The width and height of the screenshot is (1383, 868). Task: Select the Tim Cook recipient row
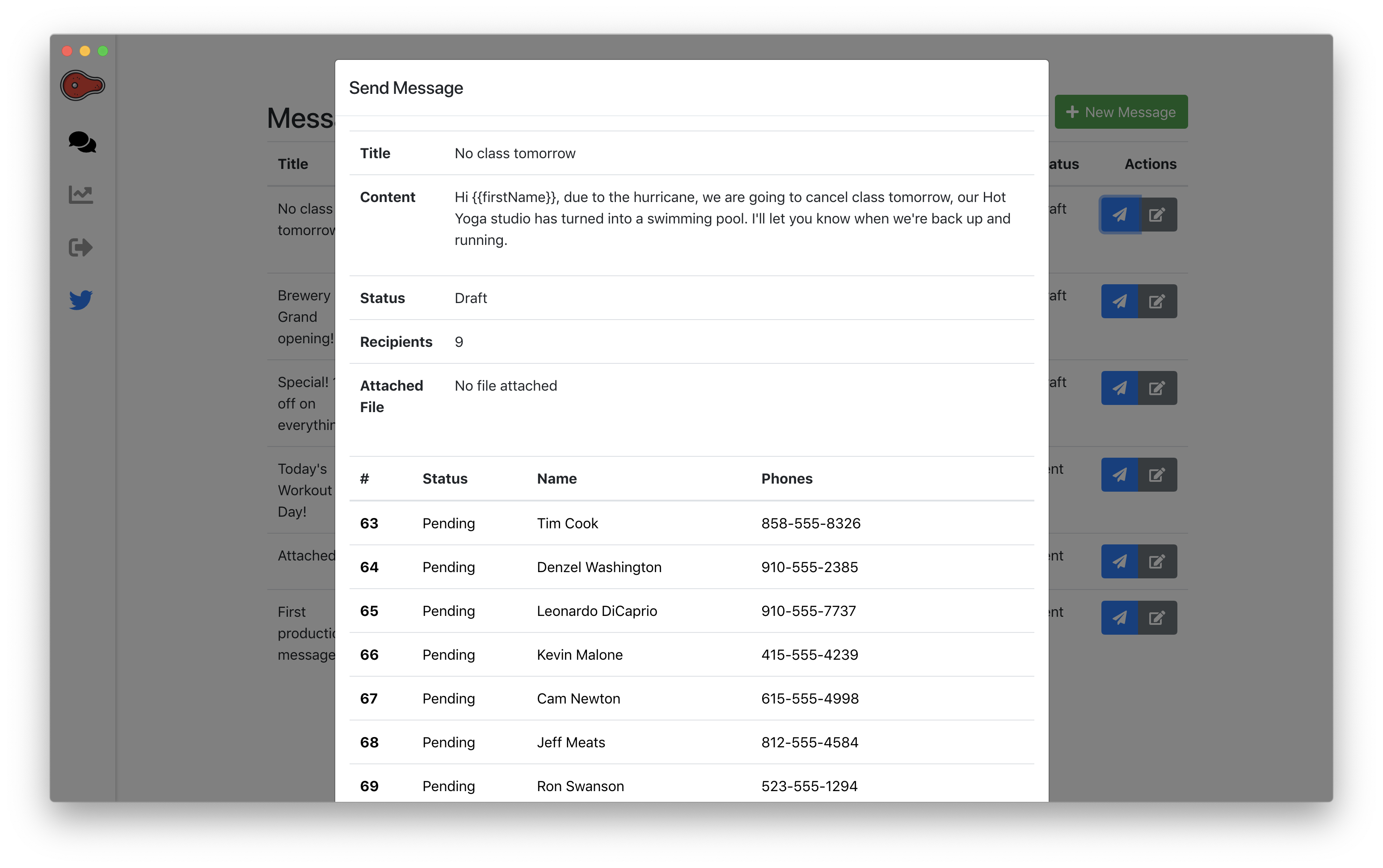click(x=567, y=523)
